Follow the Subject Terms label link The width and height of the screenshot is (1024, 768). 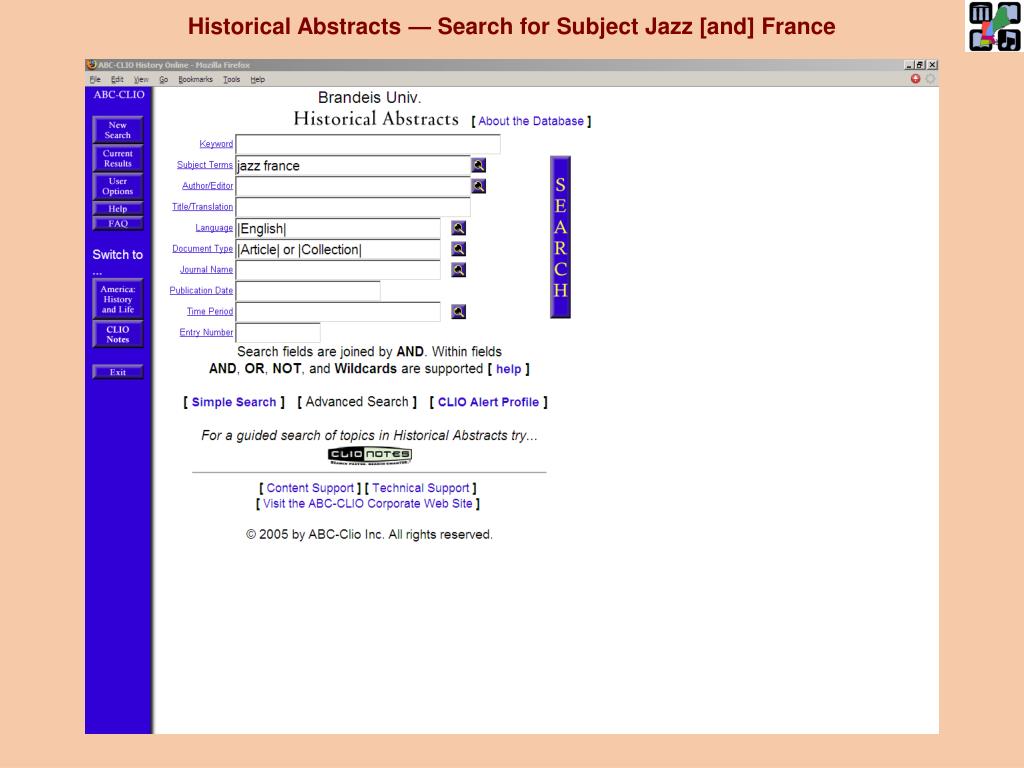tap(204, 165)
